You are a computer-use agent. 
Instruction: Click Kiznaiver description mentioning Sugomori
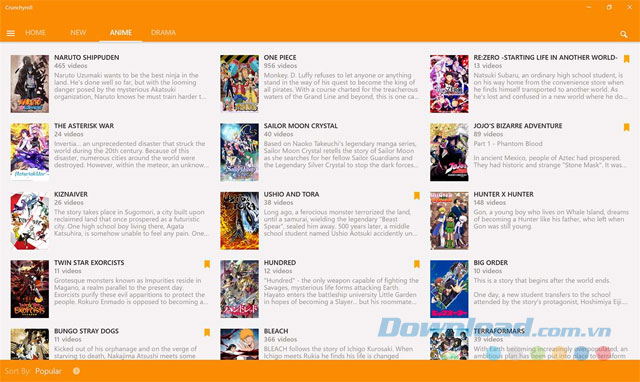(131, 223)
